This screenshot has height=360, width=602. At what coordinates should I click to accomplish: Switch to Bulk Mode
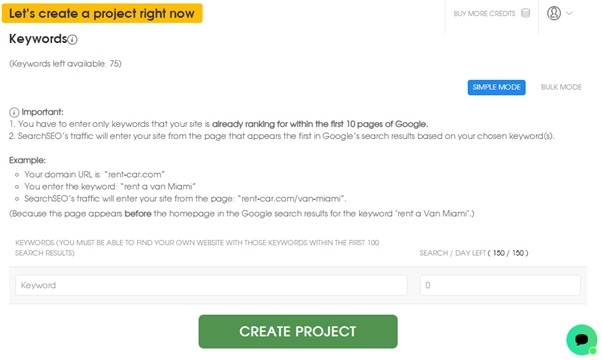(x=561, y=87)
